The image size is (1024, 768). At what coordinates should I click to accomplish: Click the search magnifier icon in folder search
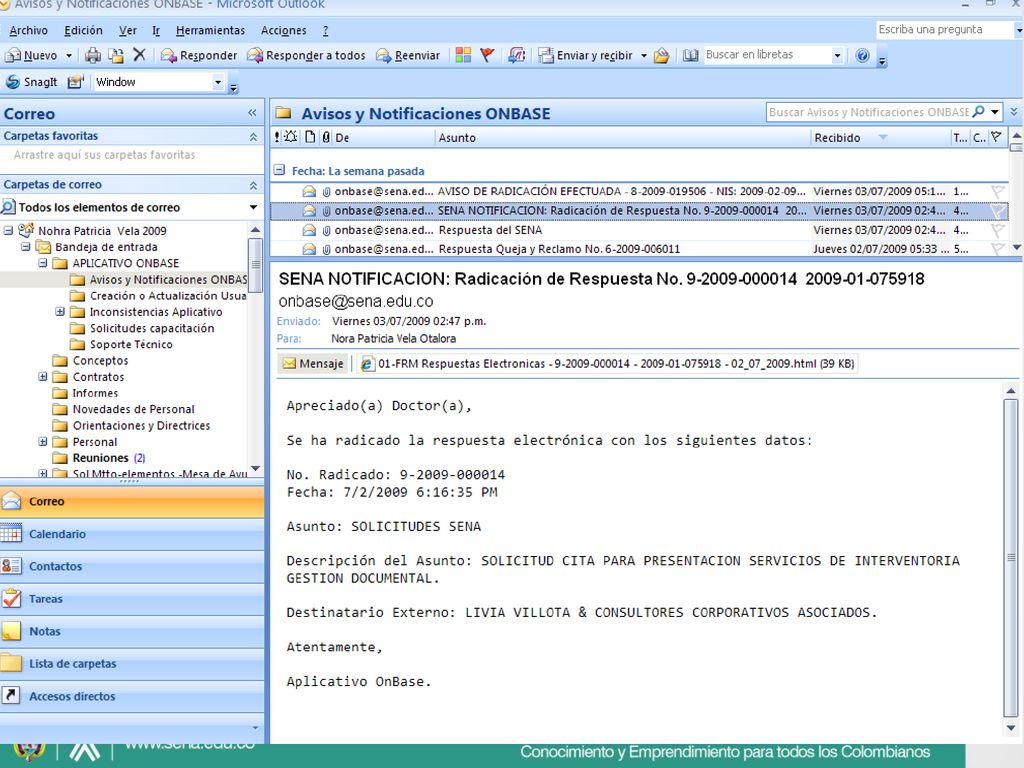click(978, 112)
